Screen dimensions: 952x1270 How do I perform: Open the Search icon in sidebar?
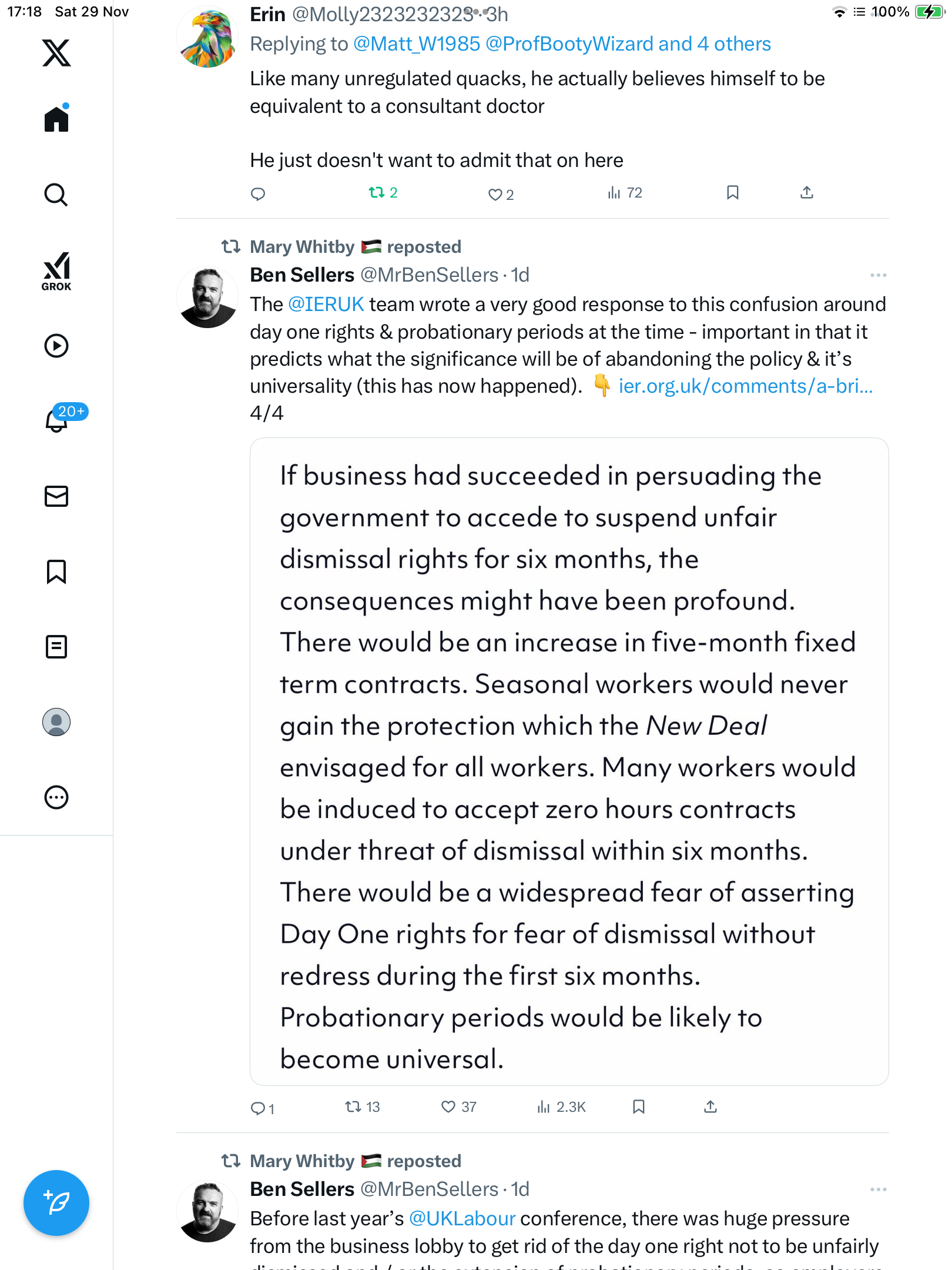(x=56, y=195)
